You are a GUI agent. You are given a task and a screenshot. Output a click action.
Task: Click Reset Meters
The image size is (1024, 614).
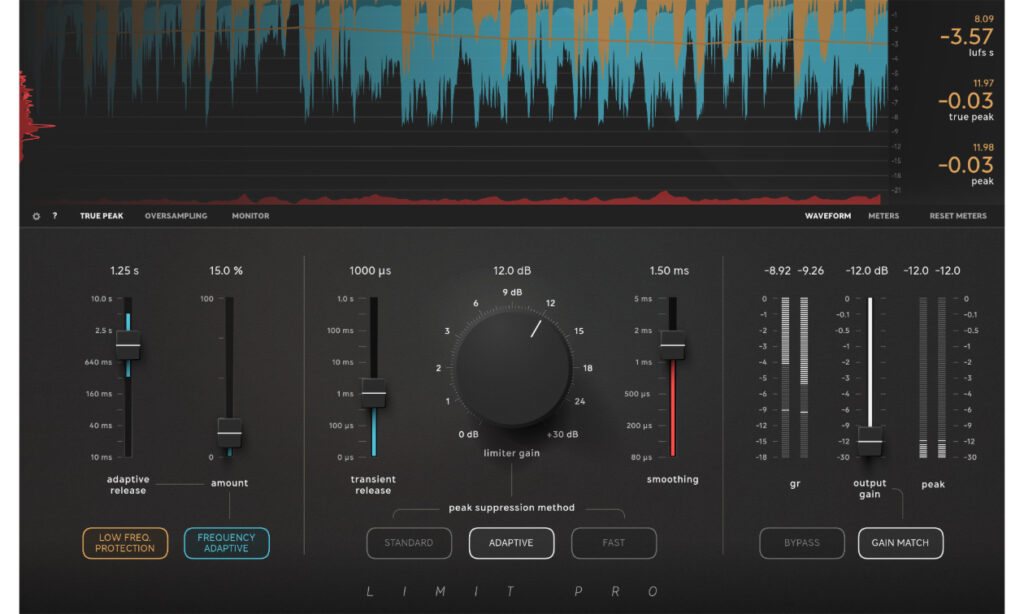(x=958, y=216)
